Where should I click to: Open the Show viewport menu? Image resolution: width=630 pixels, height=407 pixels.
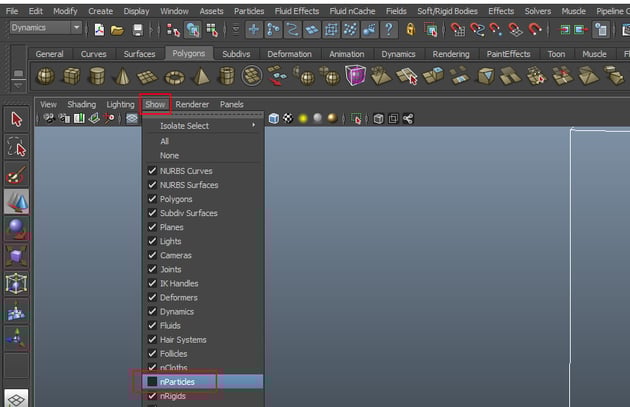[x=155, y=104]
